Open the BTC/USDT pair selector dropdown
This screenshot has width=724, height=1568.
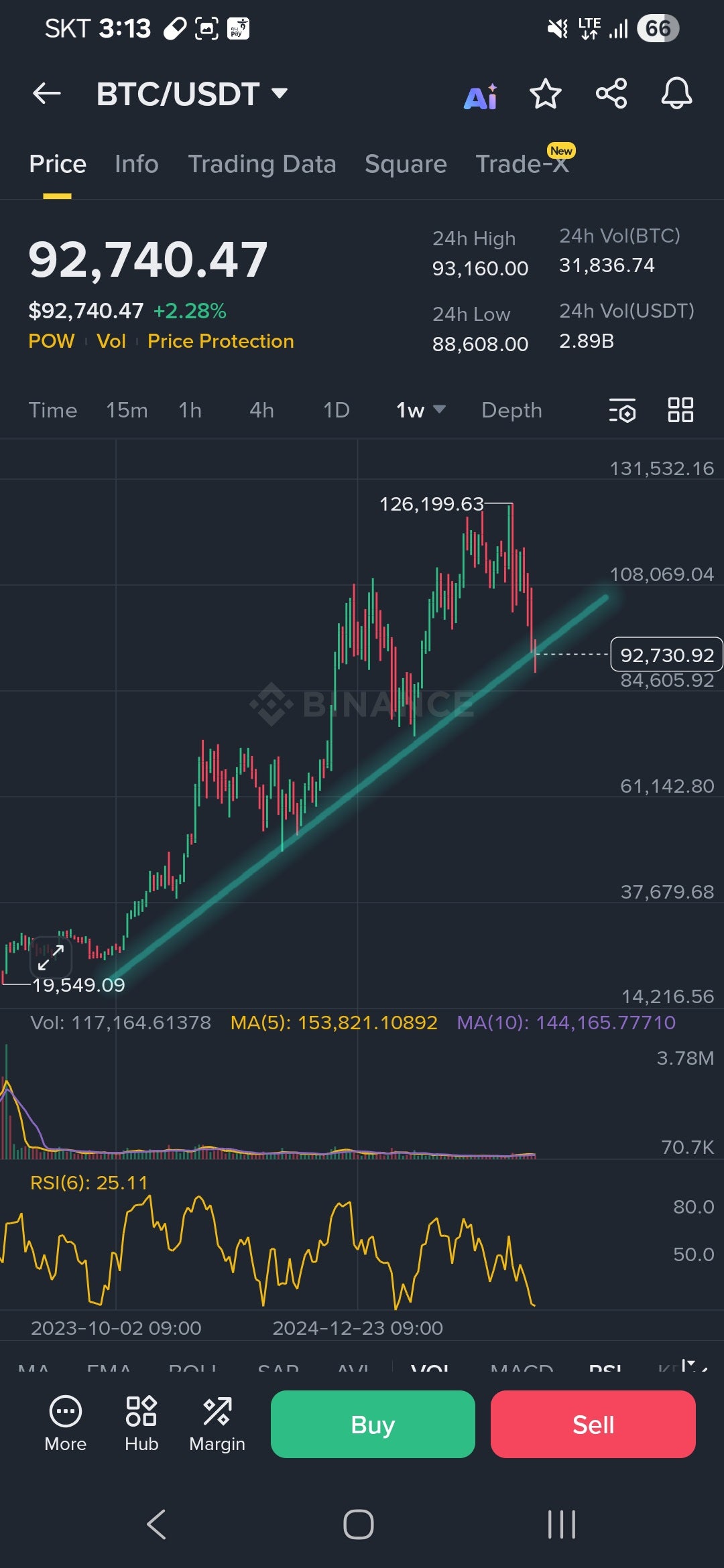pos(192,94)
